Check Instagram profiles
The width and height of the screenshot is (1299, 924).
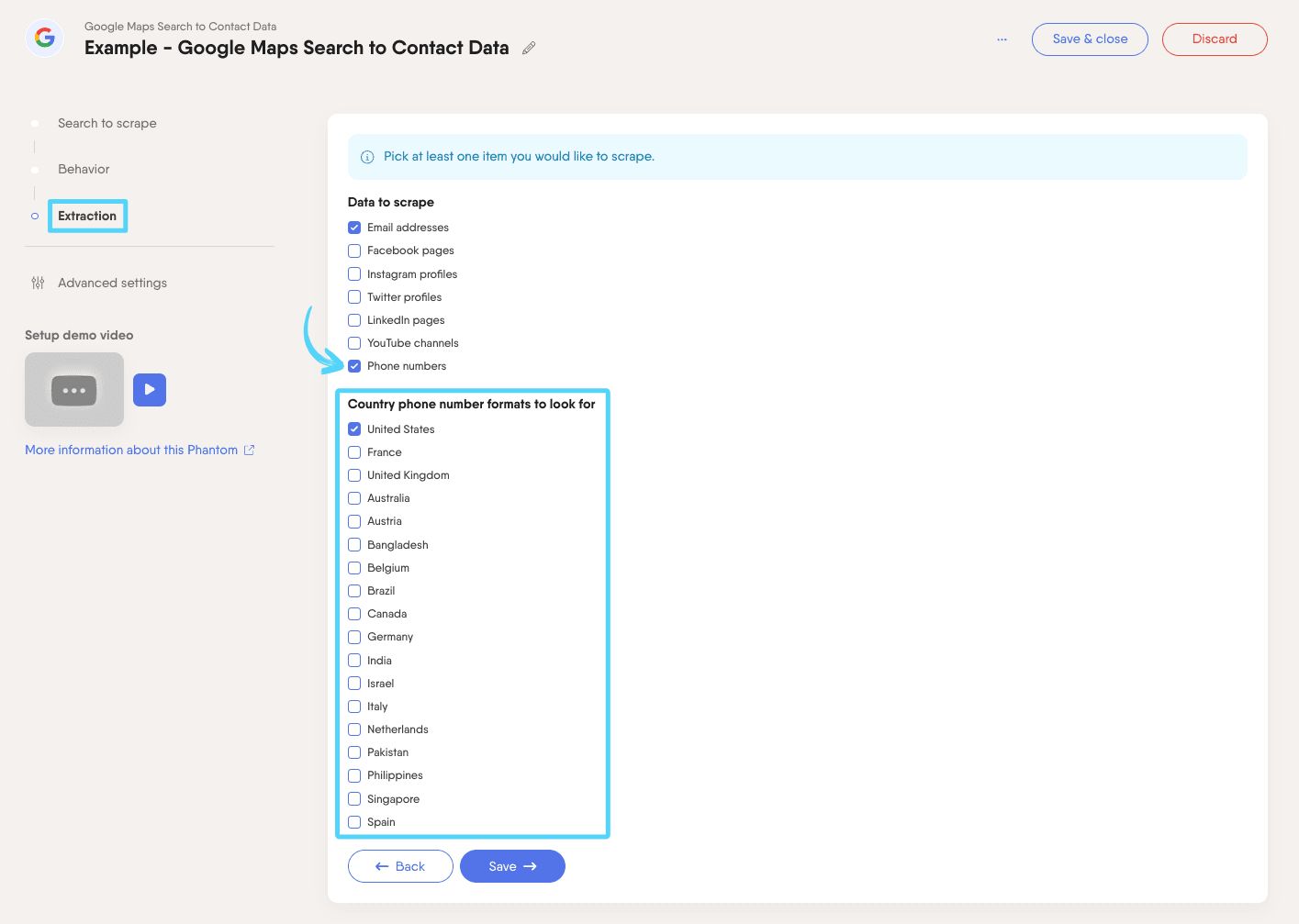(354, 274)
